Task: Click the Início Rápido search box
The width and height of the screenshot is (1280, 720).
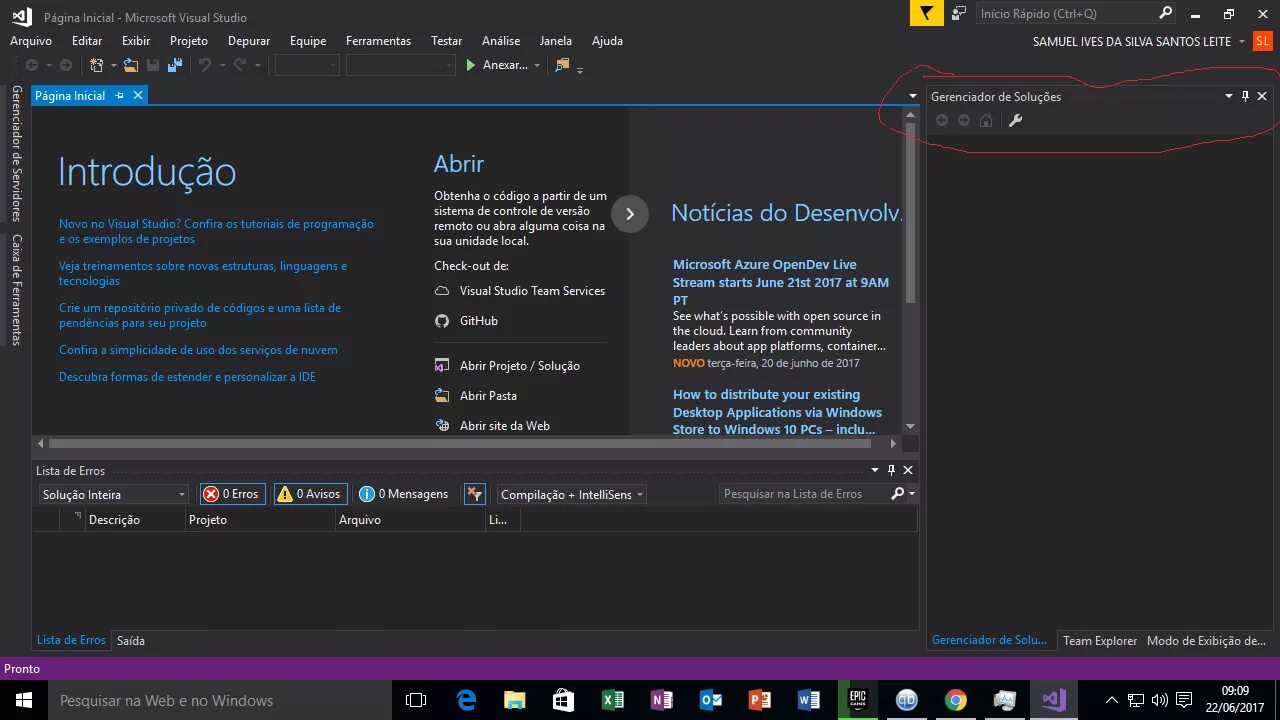Action: pos(1066,13)
